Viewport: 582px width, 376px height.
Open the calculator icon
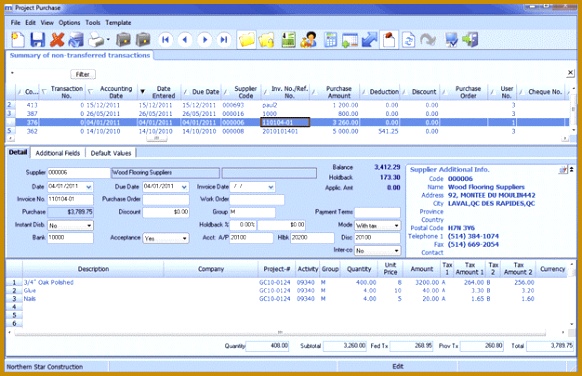click(330, 40)
